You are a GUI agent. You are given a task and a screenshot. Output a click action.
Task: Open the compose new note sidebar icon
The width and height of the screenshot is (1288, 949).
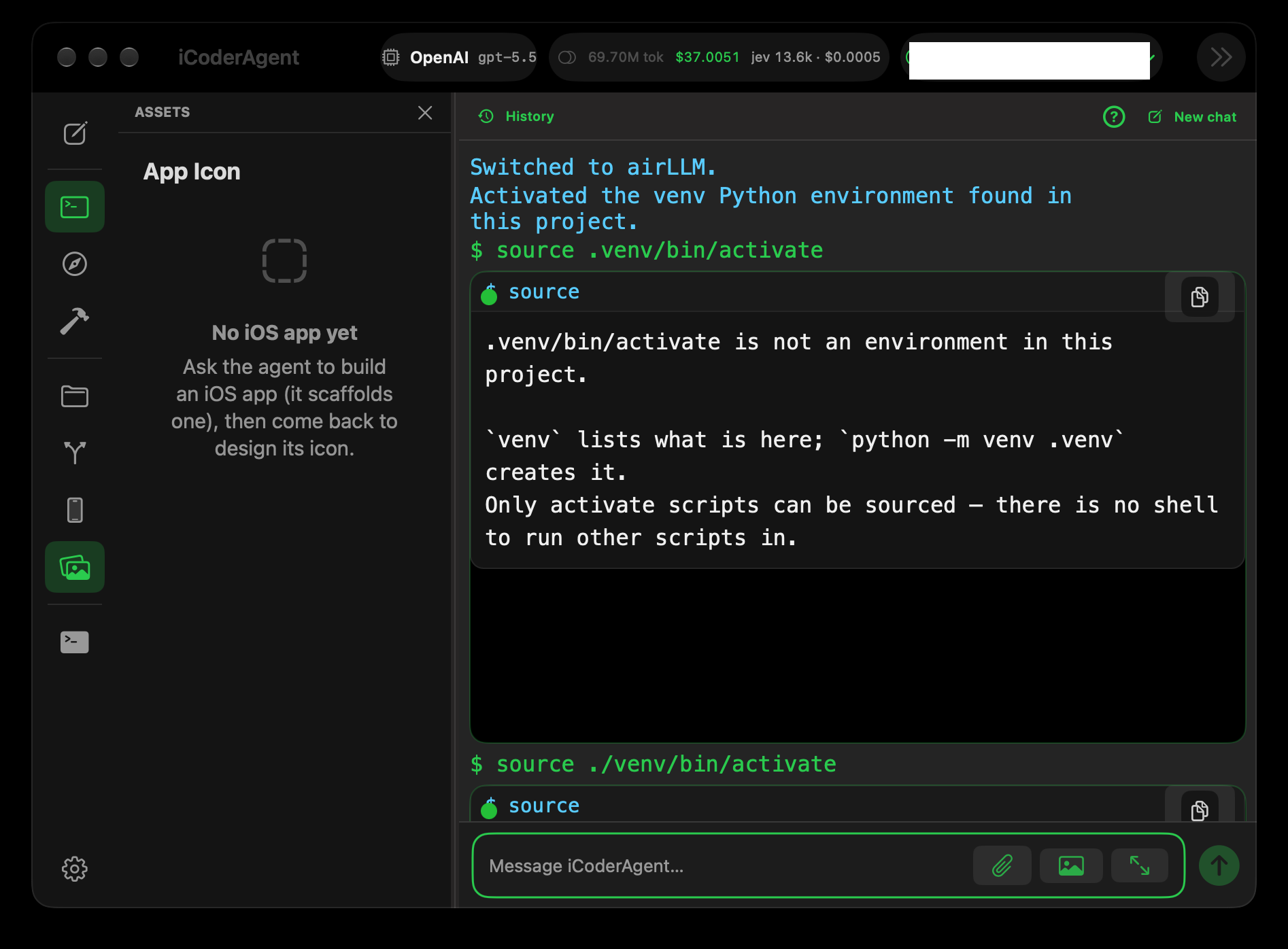pyautogui.click(x=75, y=133)
